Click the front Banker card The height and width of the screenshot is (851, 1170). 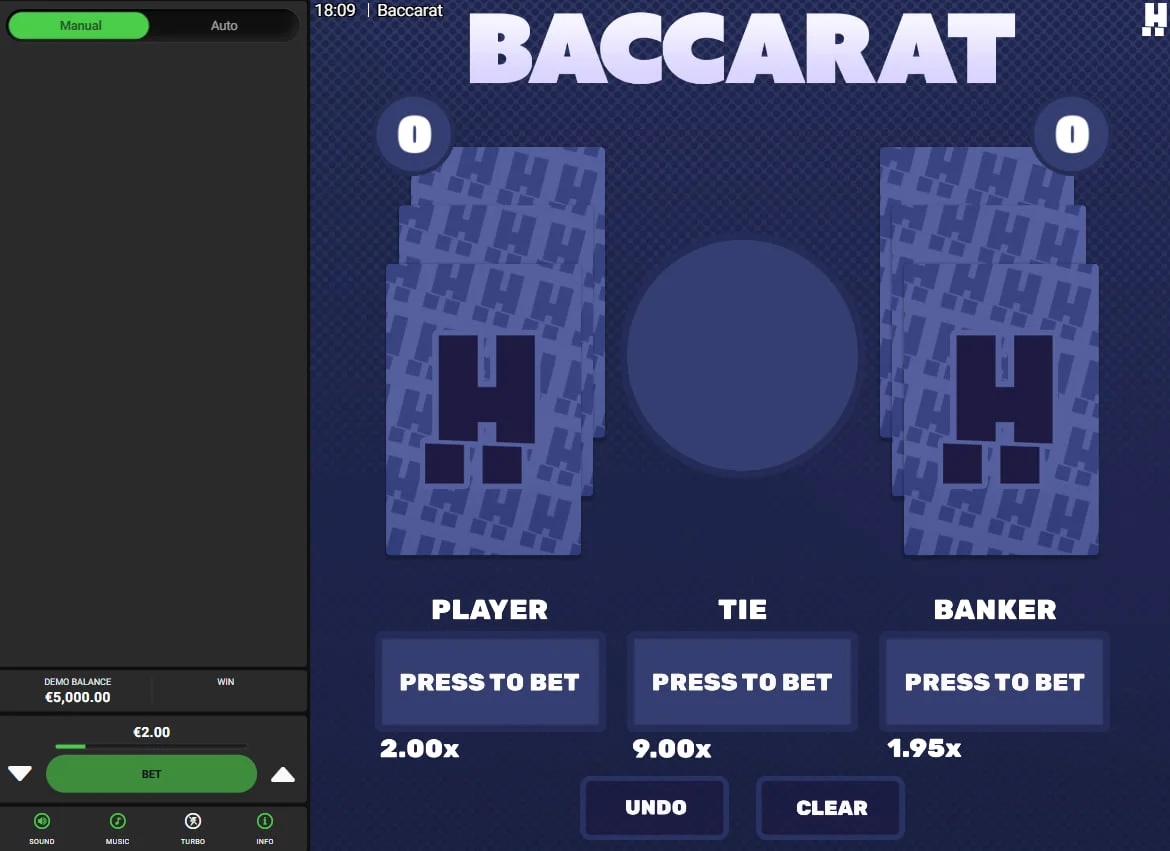point(1001,409)
